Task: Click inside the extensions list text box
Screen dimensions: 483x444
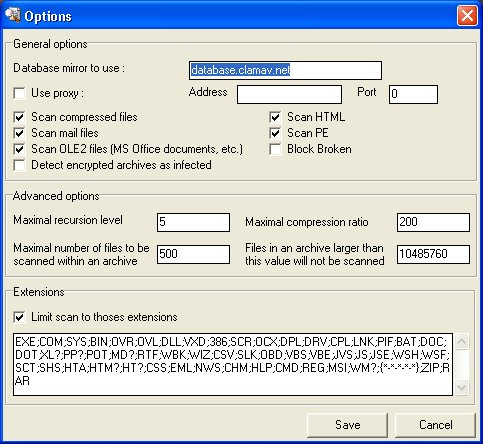Action: (233, 364)
